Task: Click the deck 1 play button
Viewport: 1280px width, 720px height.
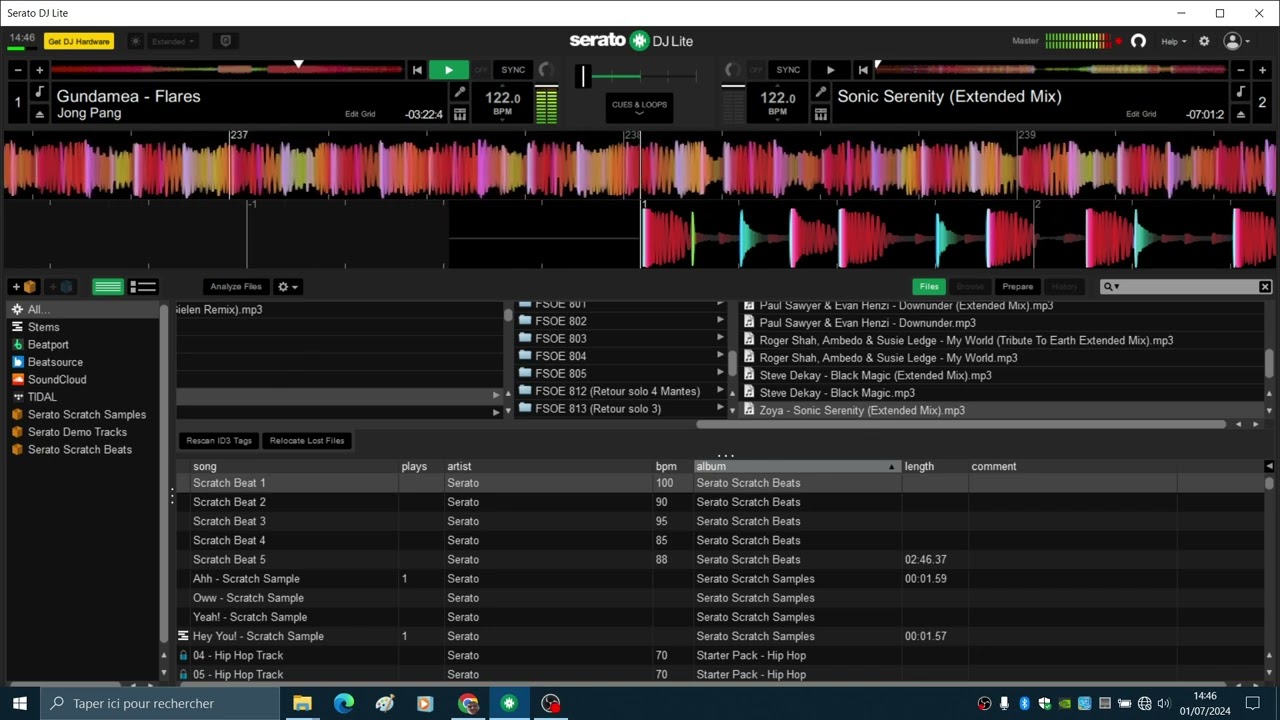Action: (449, 70)
